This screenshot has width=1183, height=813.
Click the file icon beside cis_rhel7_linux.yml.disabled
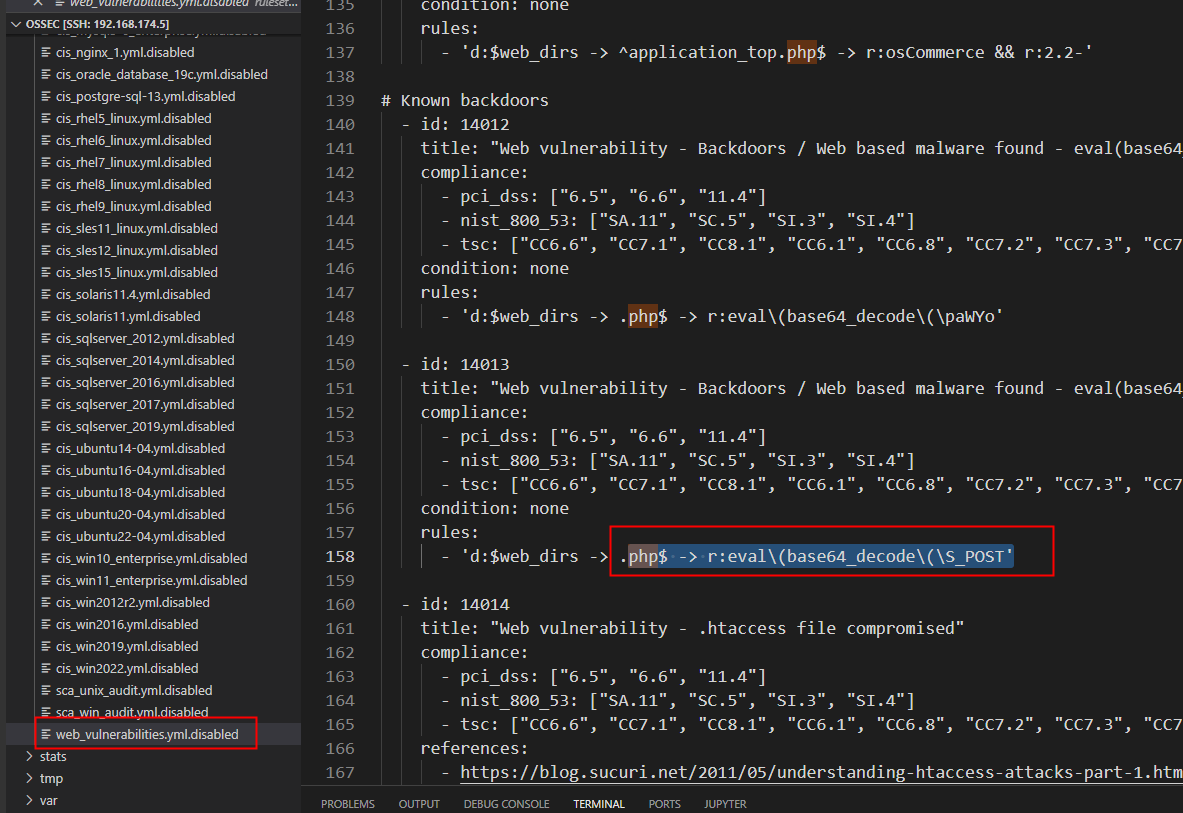[46, 162]
